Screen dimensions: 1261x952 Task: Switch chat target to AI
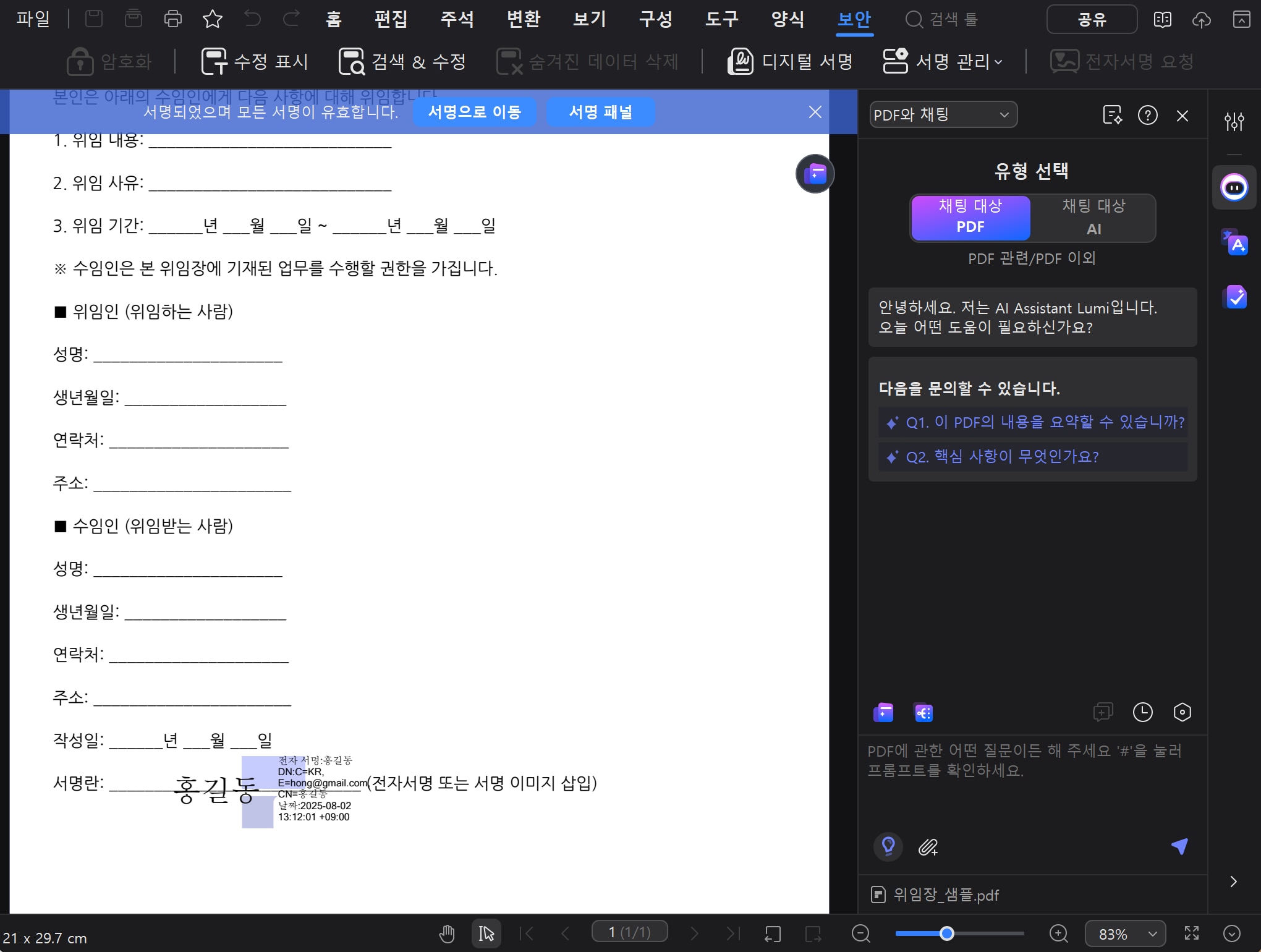(1093, 216)
